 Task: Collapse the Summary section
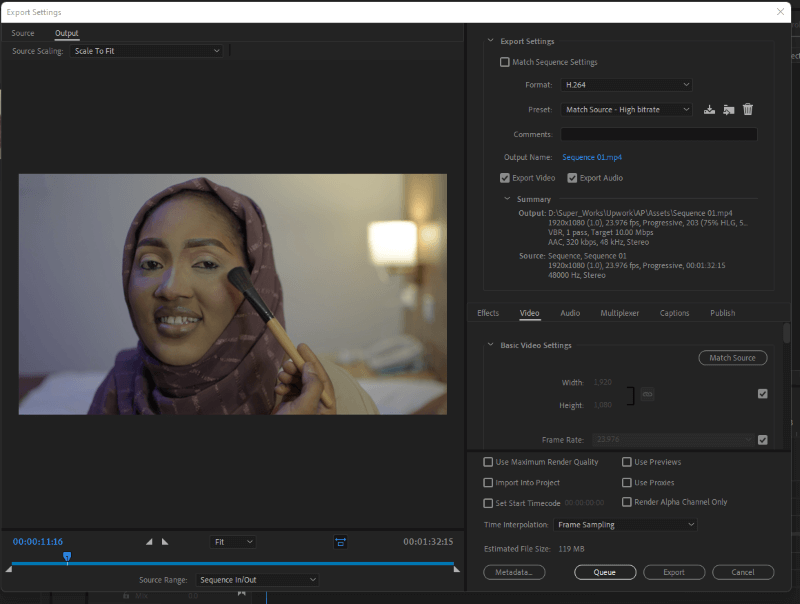[507, 199]
